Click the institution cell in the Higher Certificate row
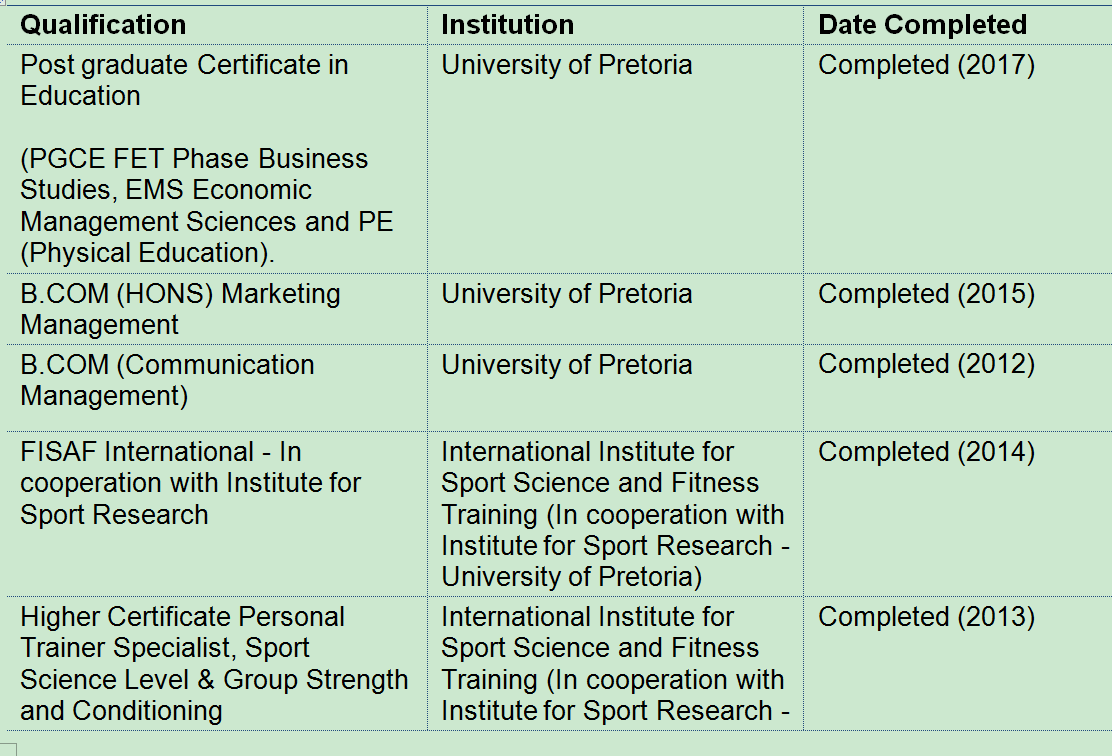This screenshot has width=1112, height=756. (x=612, y=664)
